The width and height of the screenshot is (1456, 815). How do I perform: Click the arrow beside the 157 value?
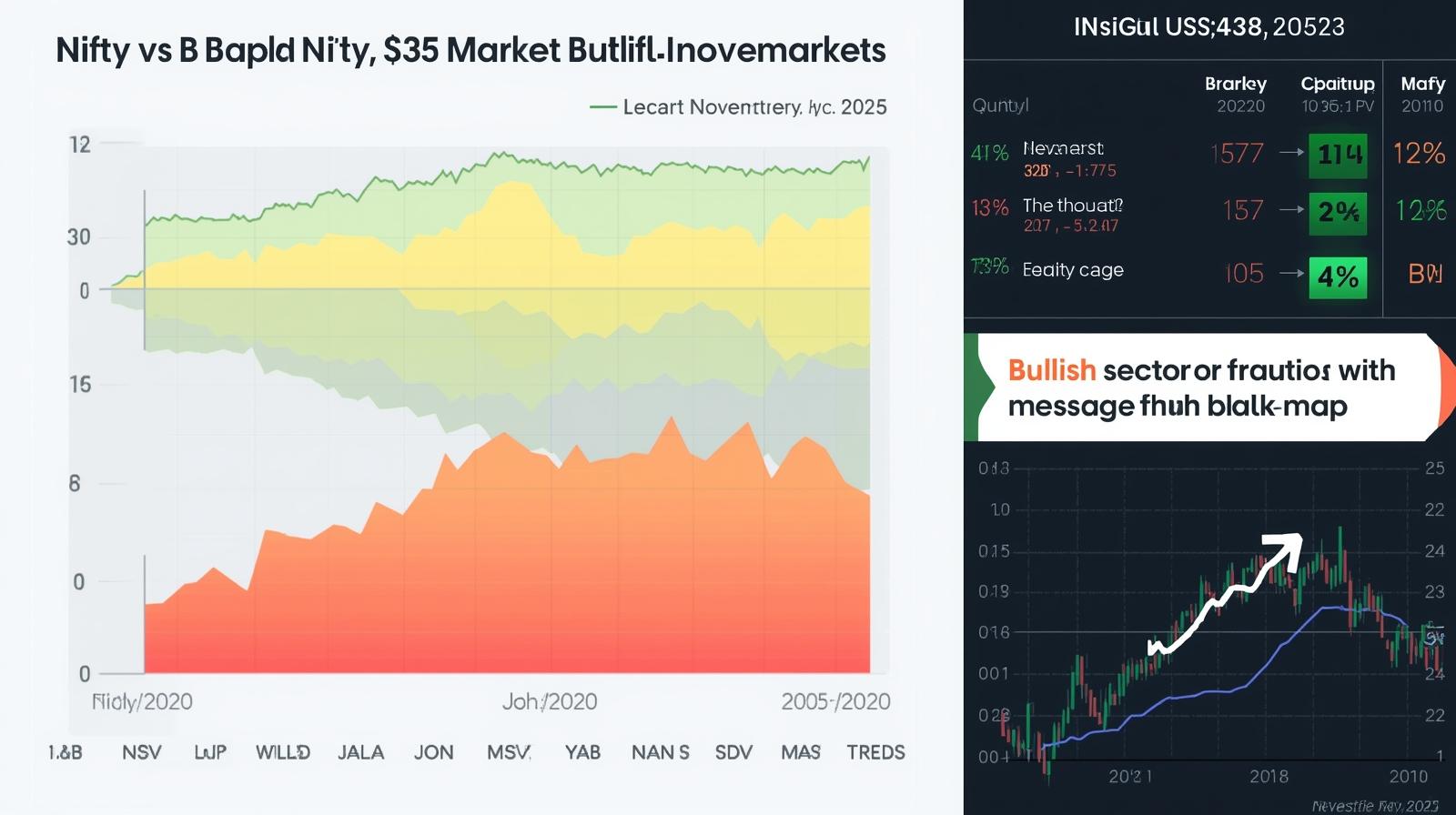pos(1291,210)
